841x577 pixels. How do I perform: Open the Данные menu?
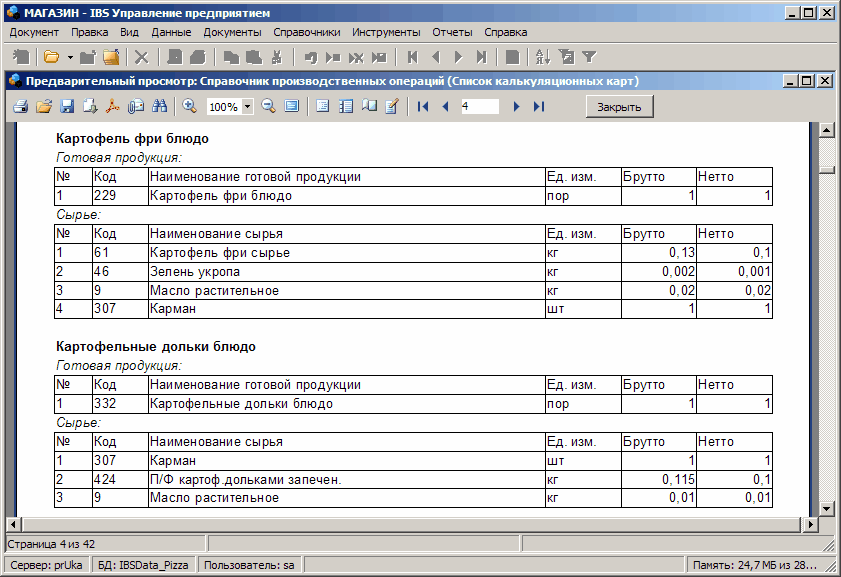point(171,32)
